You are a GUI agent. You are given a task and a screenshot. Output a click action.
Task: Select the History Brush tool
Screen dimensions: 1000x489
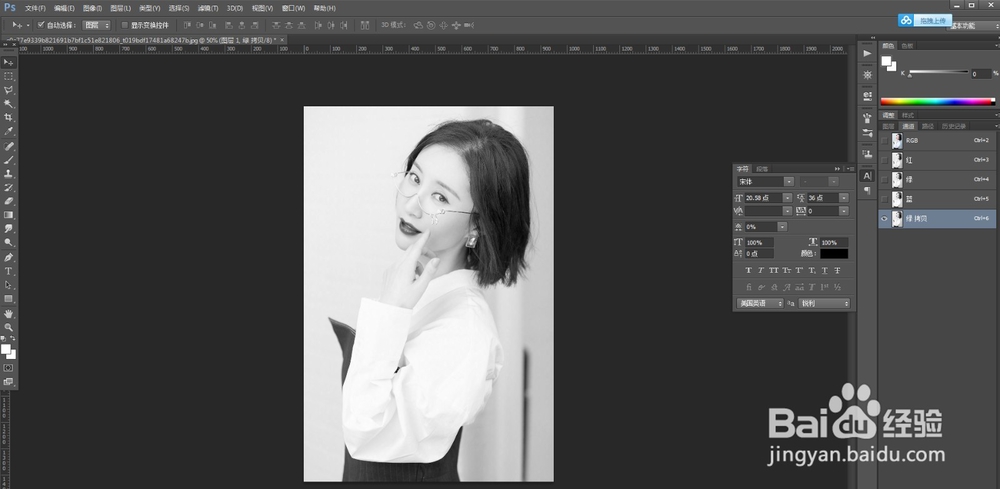(x=8, y=187)
